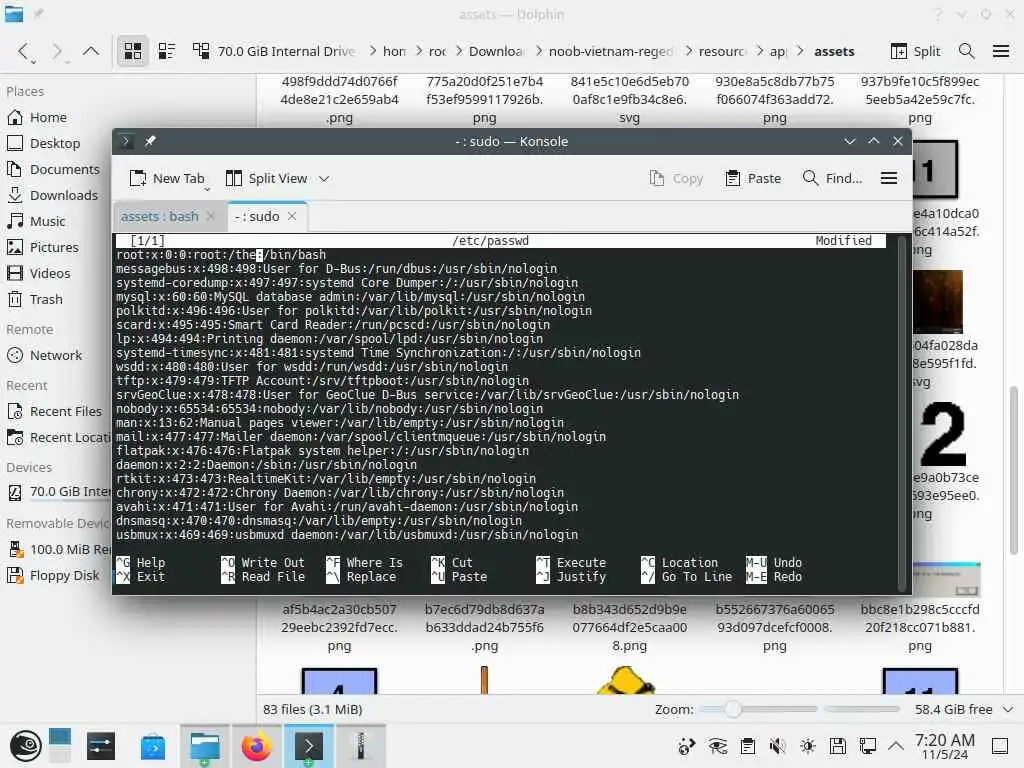Expand Split View dropdown arrow

(x=324, y=178)
